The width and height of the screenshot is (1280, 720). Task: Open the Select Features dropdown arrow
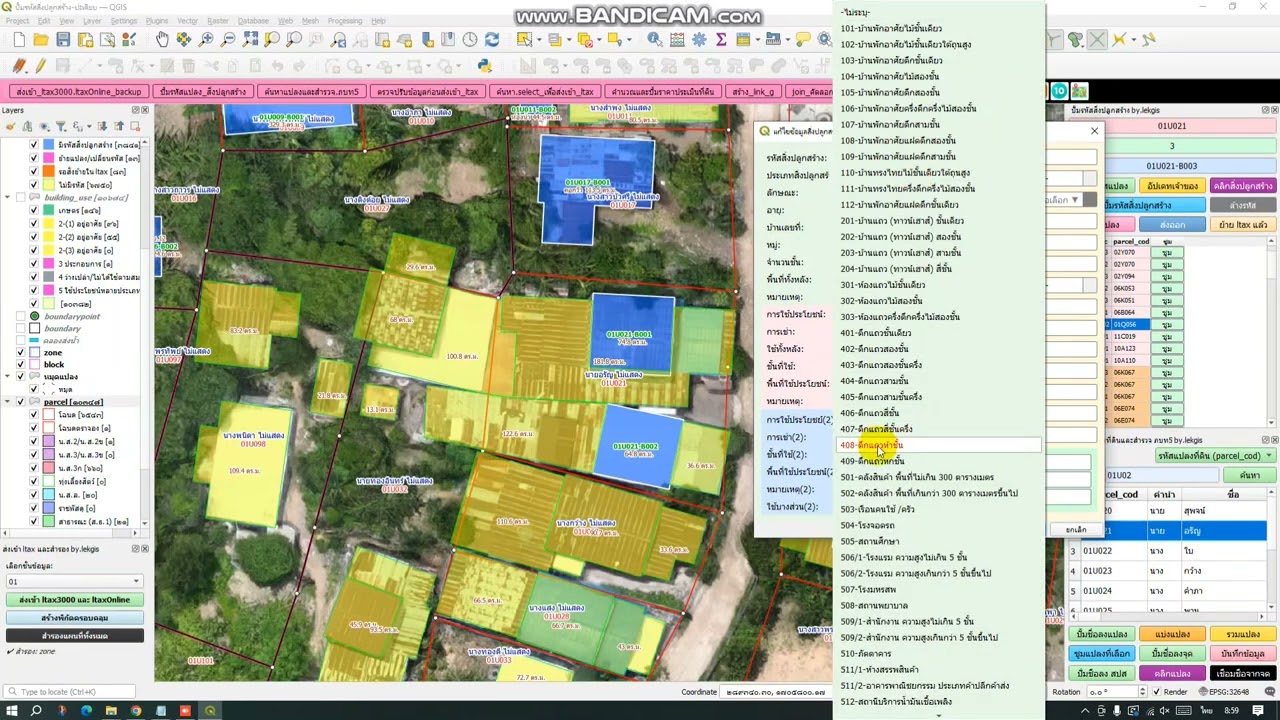pyautogui.click(x=537, y=40)
